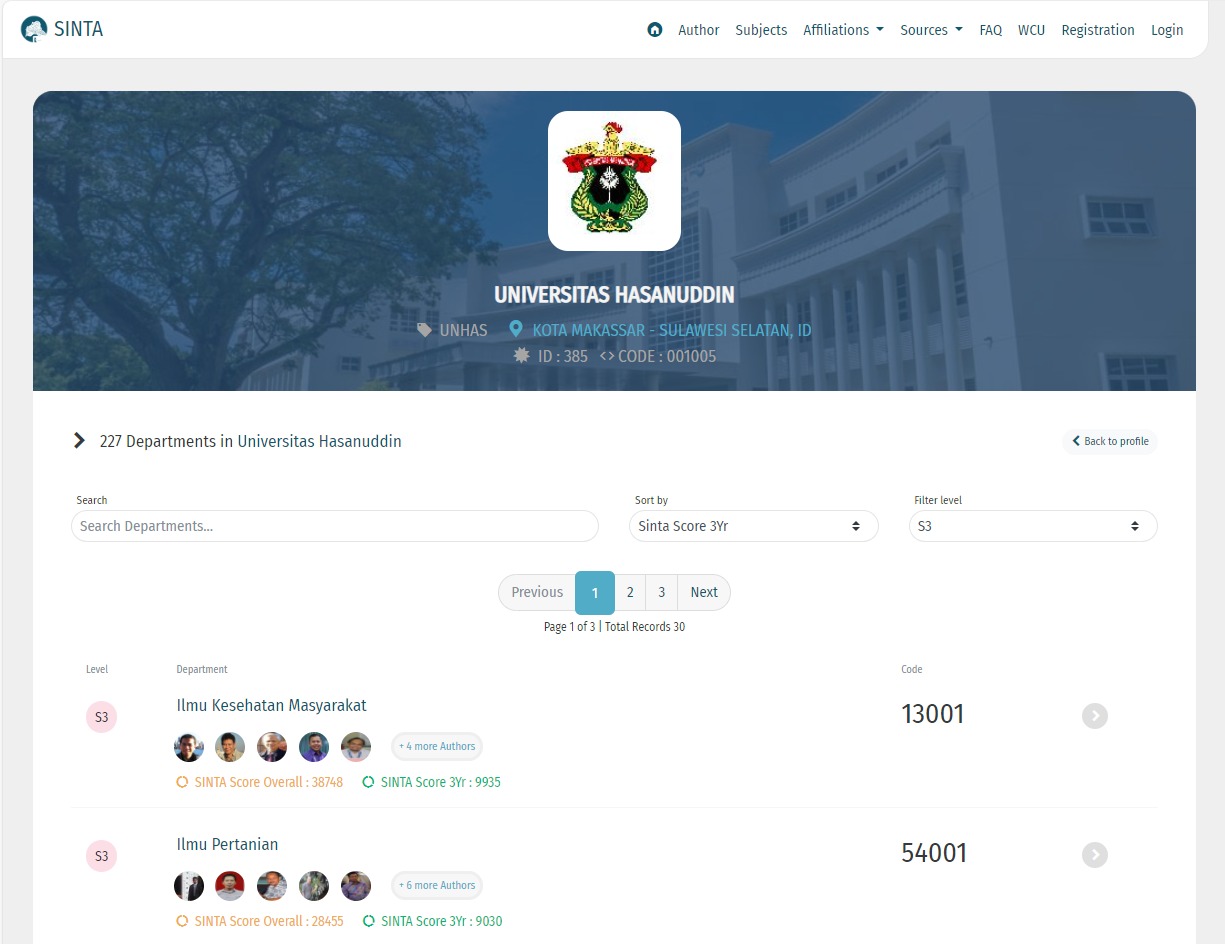Expand the Affiliations dropdown menu

(843, 30)
